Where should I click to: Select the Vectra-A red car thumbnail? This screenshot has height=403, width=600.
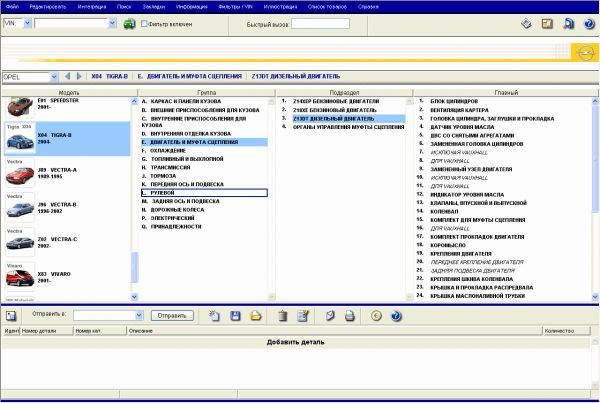(20, 173)
